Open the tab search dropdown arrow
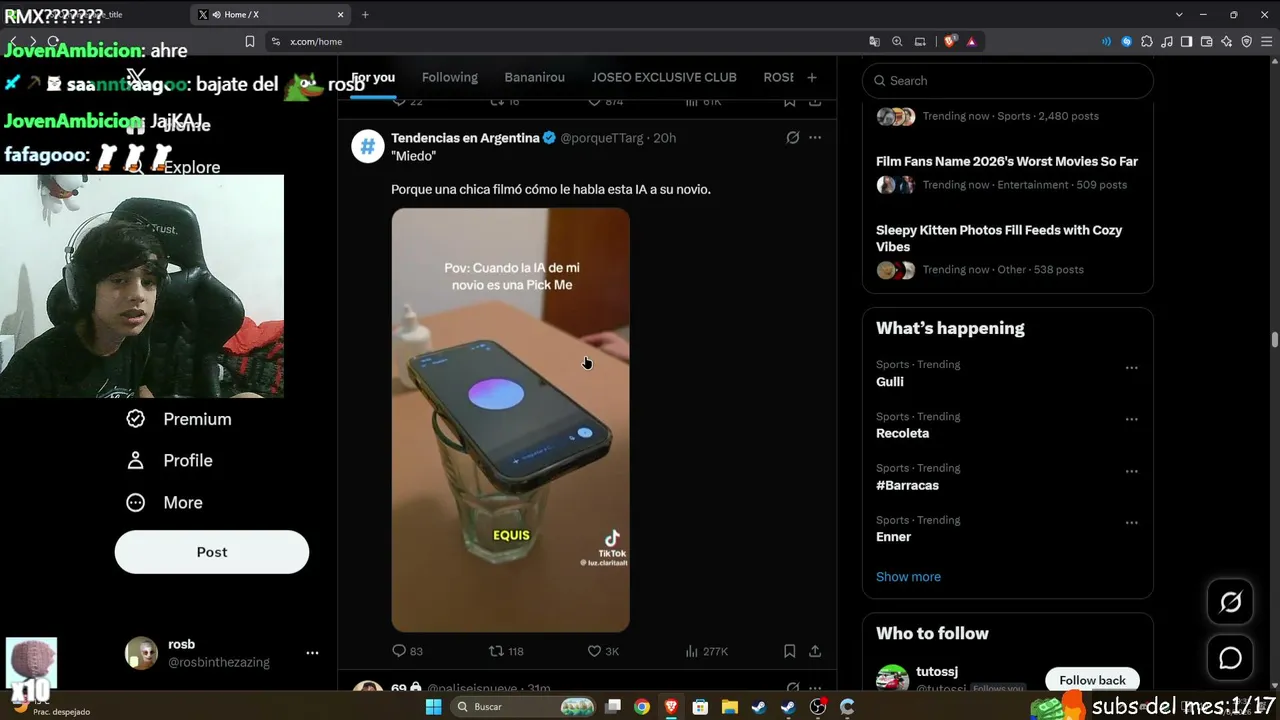 tap(1180, 15)
